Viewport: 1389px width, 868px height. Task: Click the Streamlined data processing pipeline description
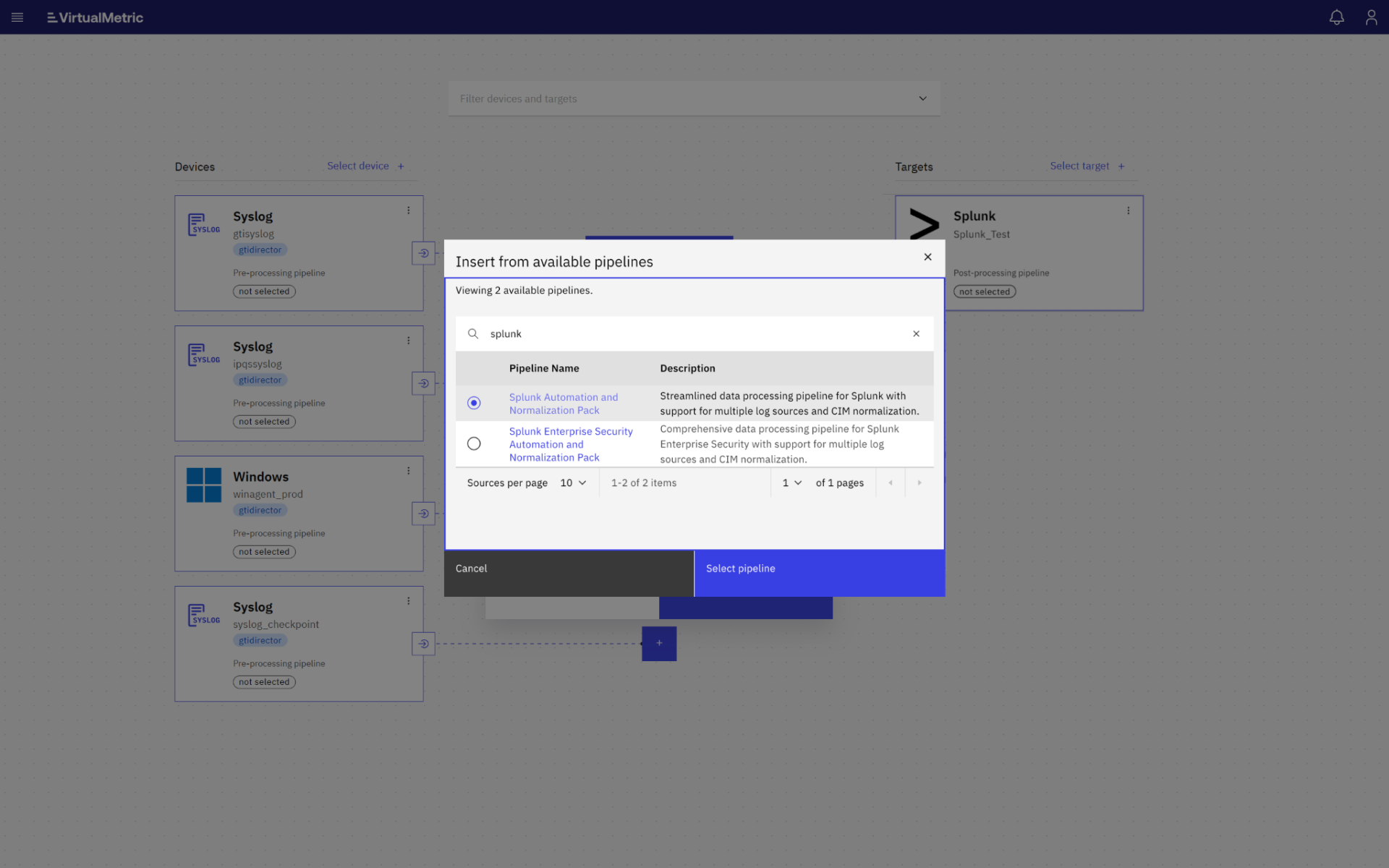[789, 404]
